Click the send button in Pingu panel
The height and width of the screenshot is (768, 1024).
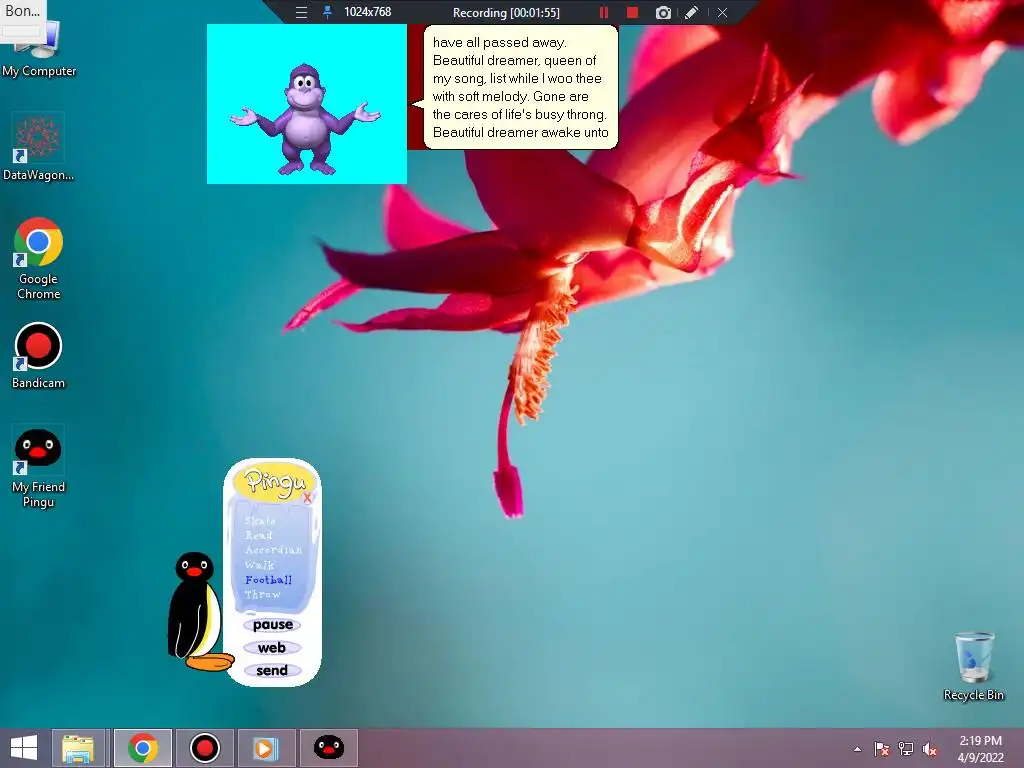tap(272, 671)
